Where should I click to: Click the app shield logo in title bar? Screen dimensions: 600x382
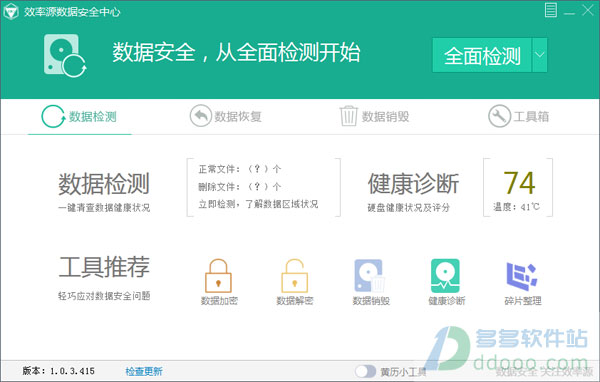tap(11, 11)
